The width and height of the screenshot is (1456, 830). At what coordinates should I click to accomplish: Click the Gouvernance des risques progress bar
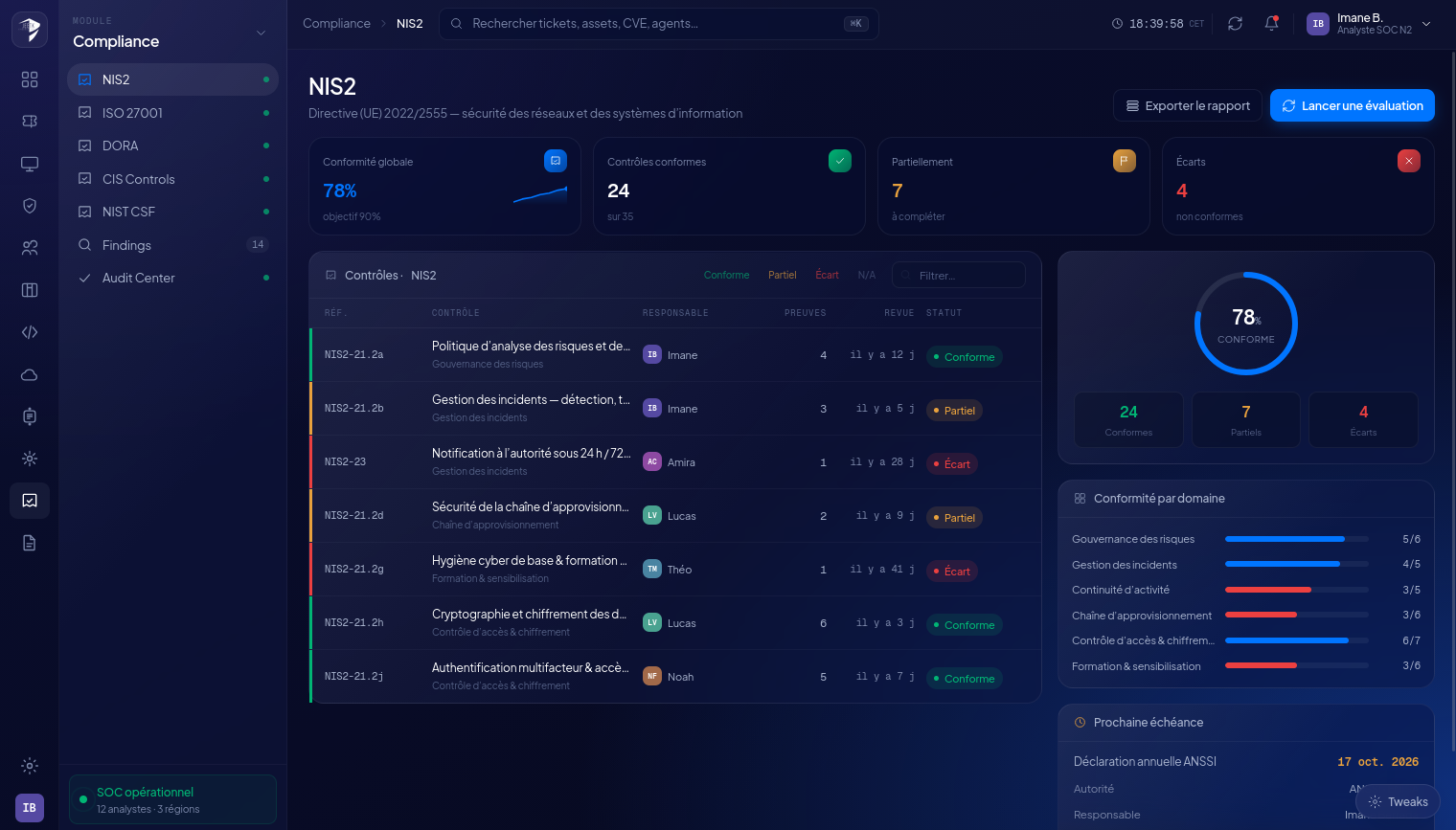(x=1297, y=539)
